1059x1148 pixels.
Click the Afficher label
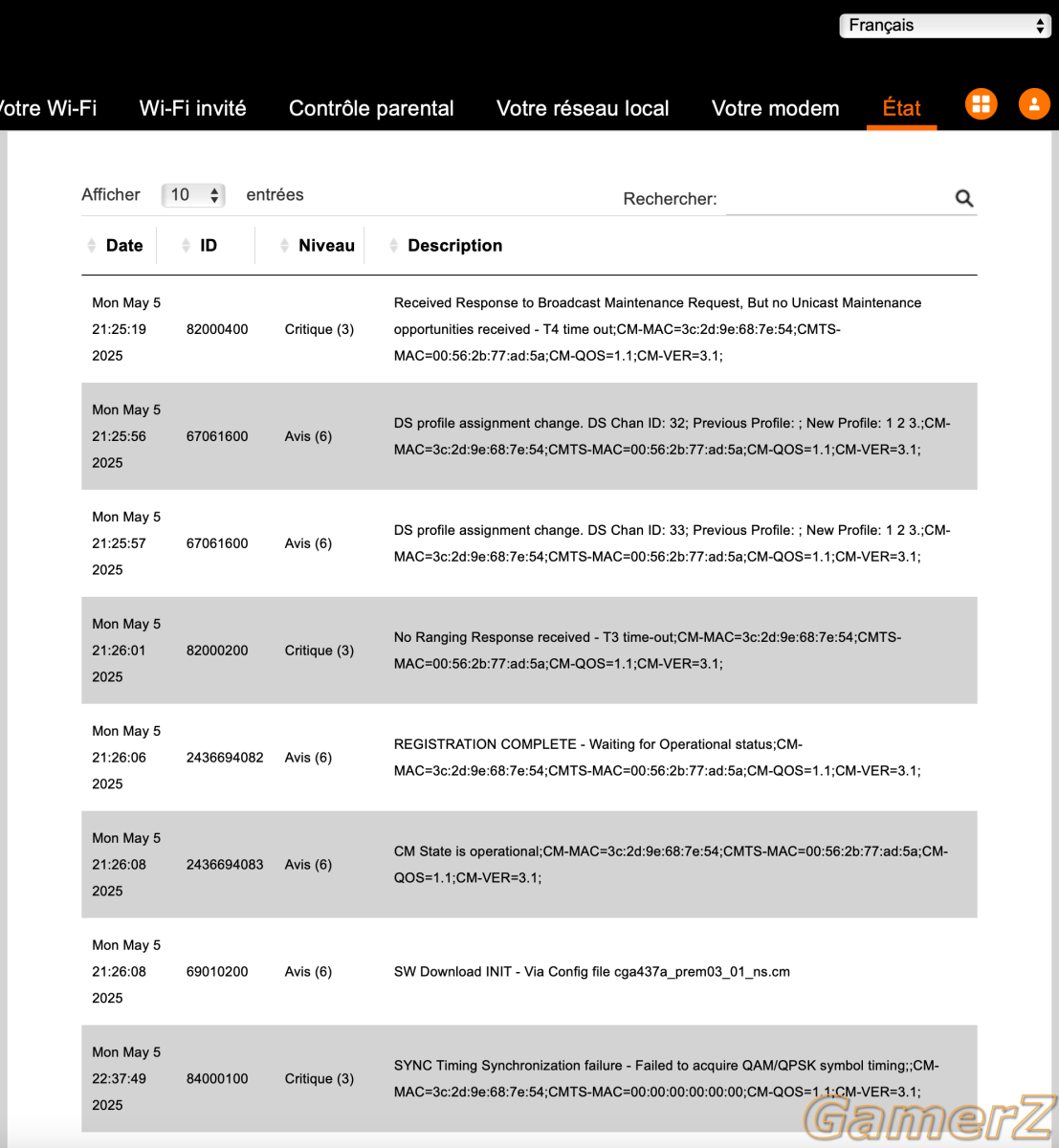click(111, 195)
